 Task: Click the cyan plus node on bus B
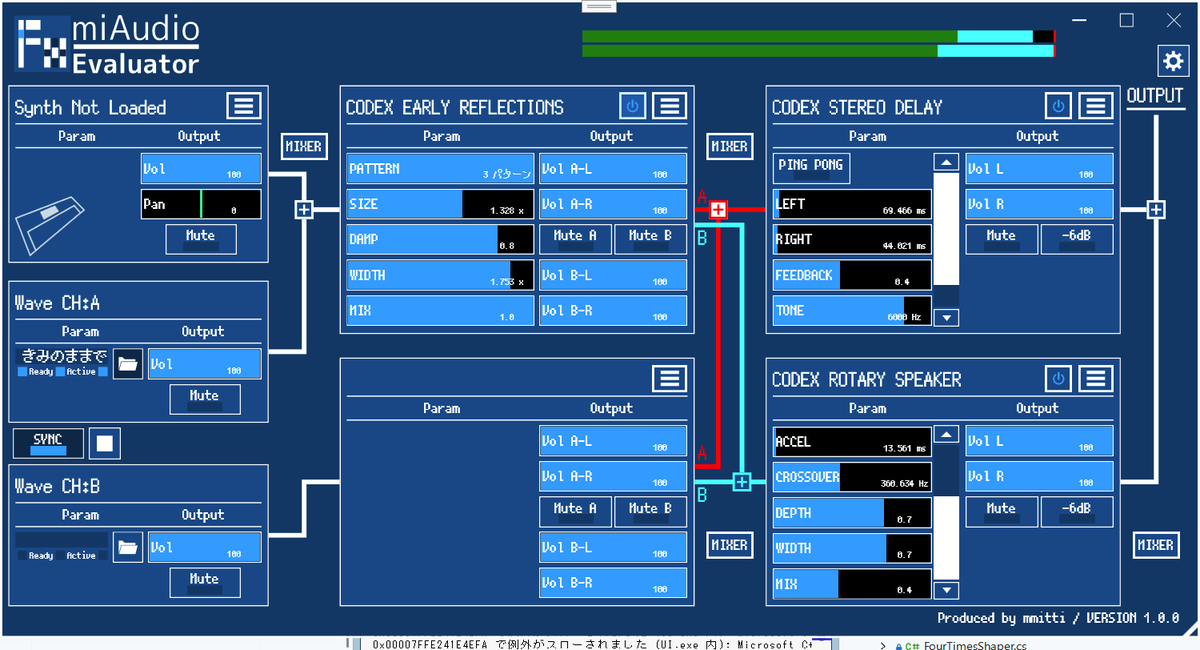tap(741, 482)
